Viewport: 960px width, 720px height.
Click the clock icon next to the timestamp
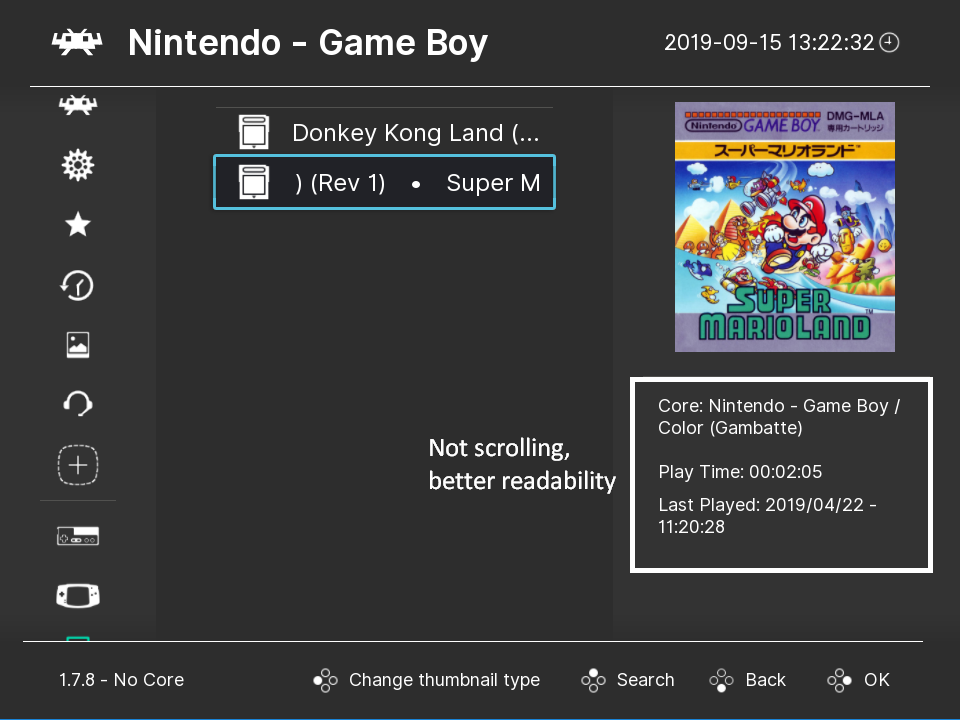[889, 43]
